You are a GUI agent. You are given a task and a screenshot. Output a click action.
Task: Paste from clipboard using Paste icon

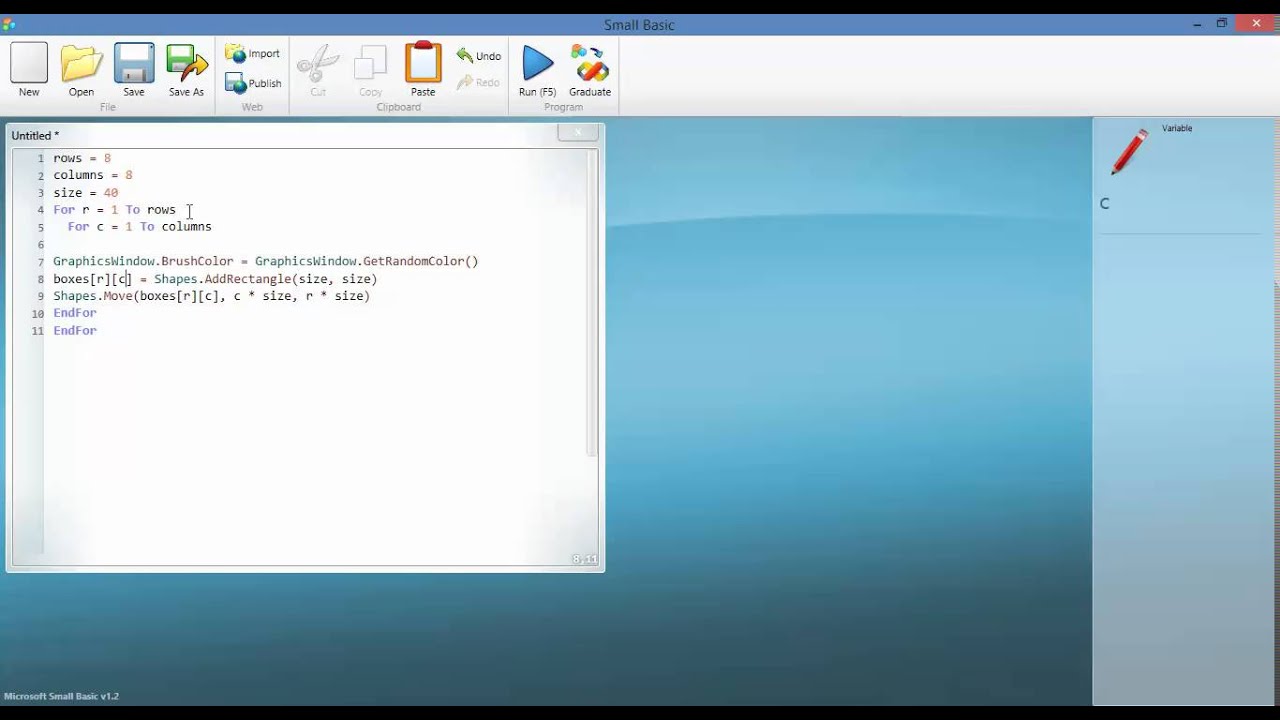click(x=423, y=69)
